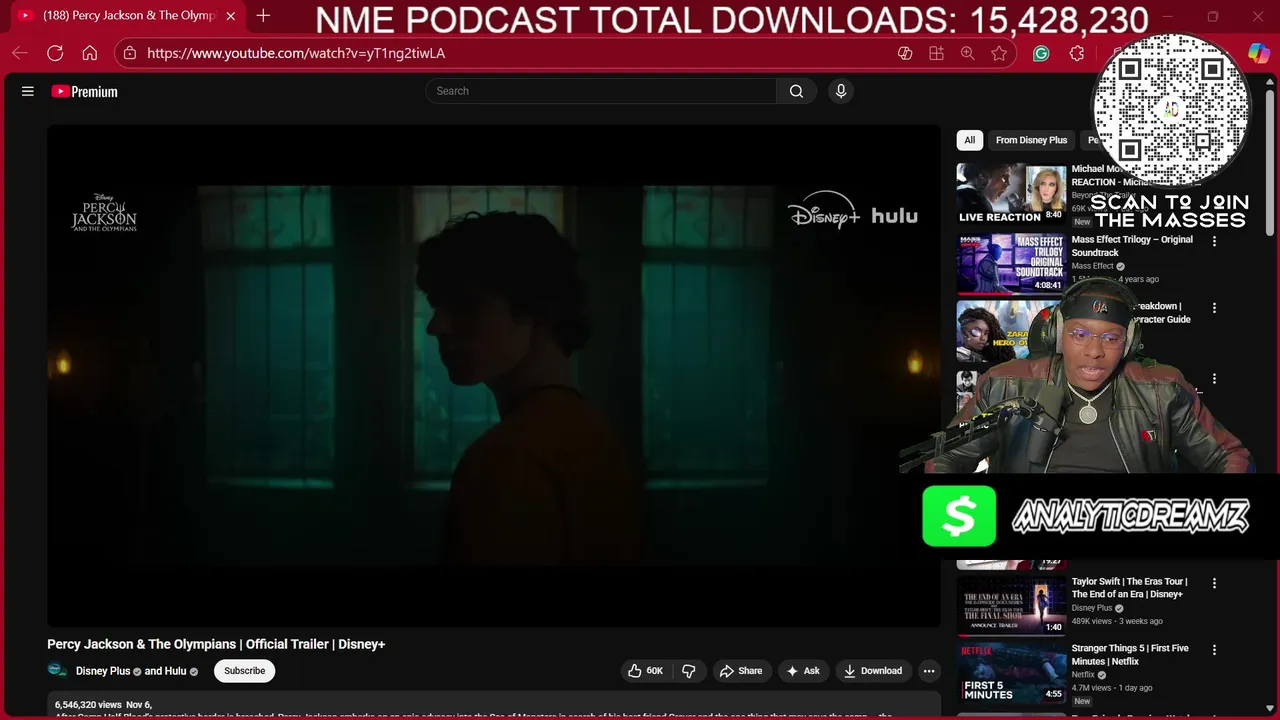This screenshot has width=1280, height=720.
Task: Open the more actions ellipsis under the video
Action: 929,671
